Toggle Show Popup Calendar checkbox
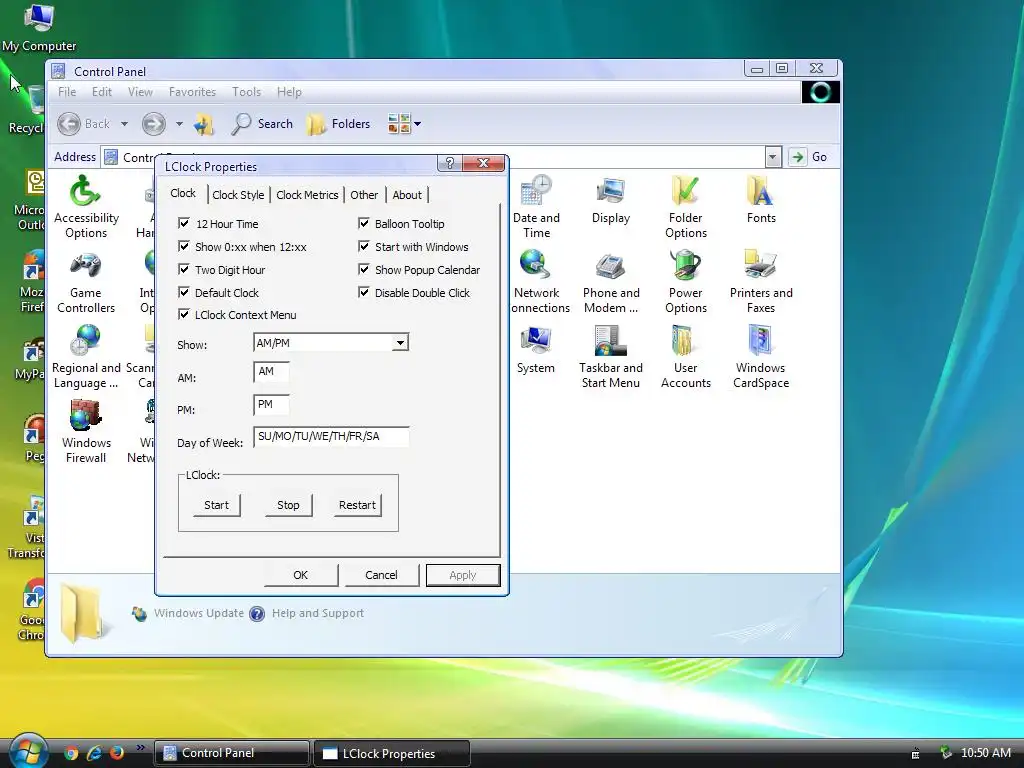Image resolution: width=1024 pixels, height=768 pixels. coord(364,269)
